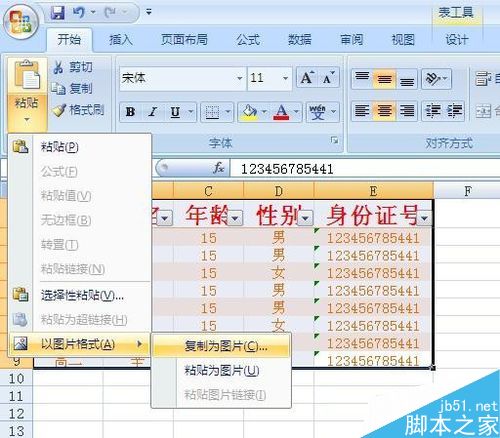
Task: Select the column F header
Action: [x=467, y=191]
